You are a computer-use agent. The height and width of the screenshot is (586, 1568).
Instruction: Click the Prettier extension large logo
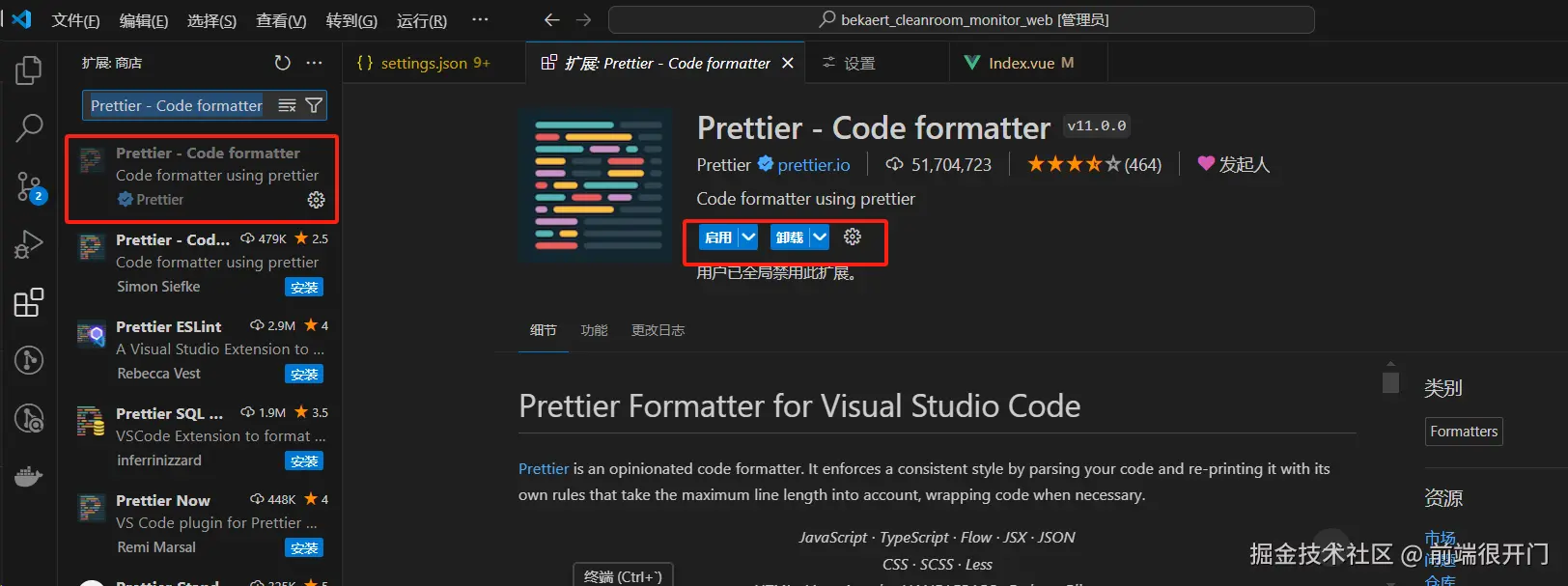click(x=596, y=185)
